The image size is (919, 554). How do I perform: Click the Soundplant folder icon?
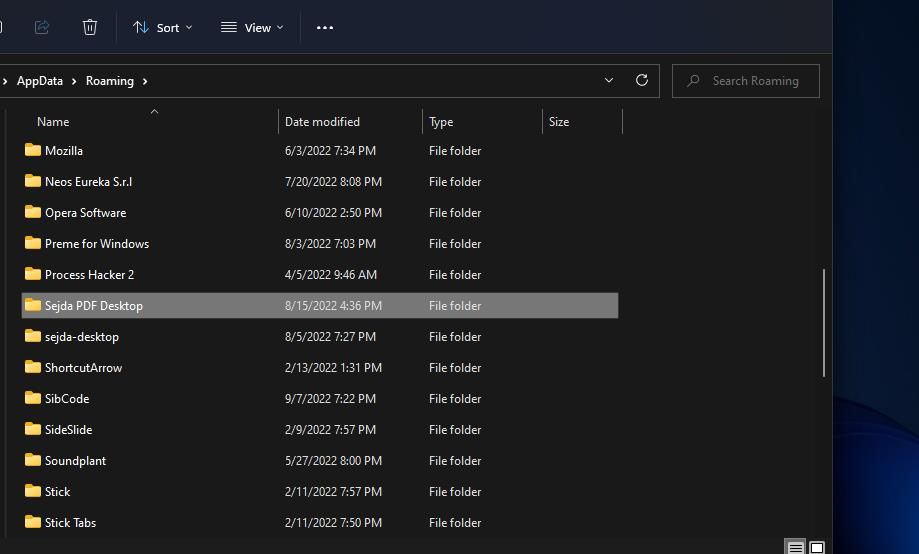pos(33,460)
